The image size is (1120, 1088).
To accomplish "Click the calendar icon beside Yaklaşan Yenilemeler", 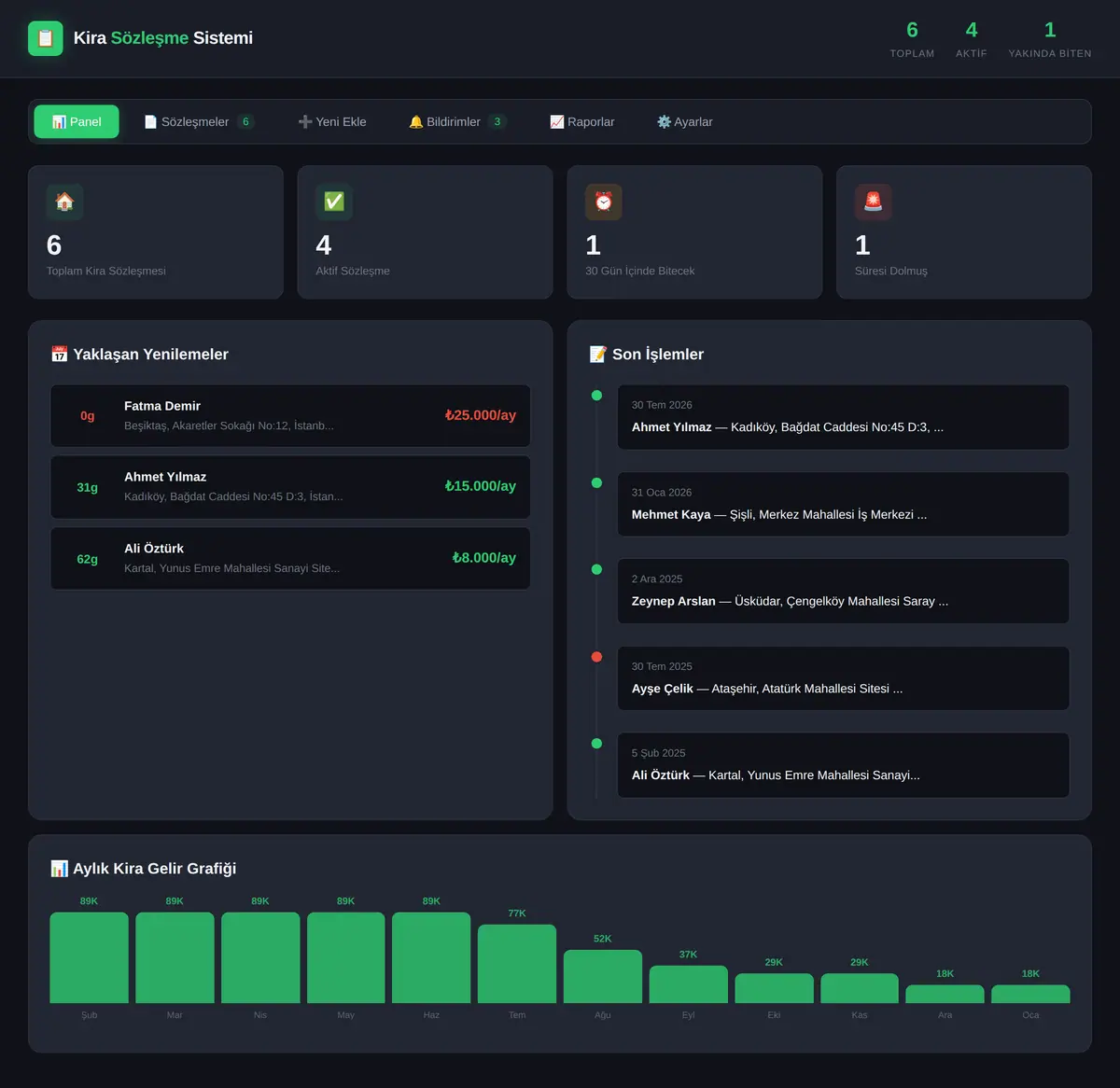I will click(x=60, y=355).
